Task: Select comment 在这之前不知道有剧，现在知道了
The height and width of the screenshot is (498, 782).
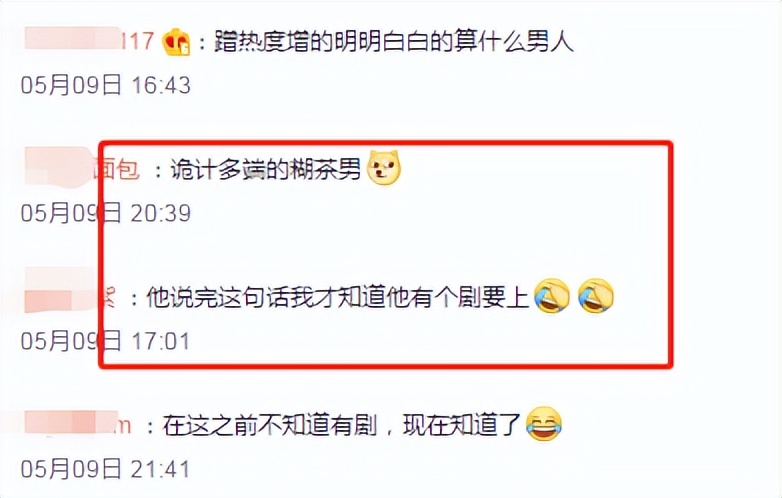Action: click(342, 426)
